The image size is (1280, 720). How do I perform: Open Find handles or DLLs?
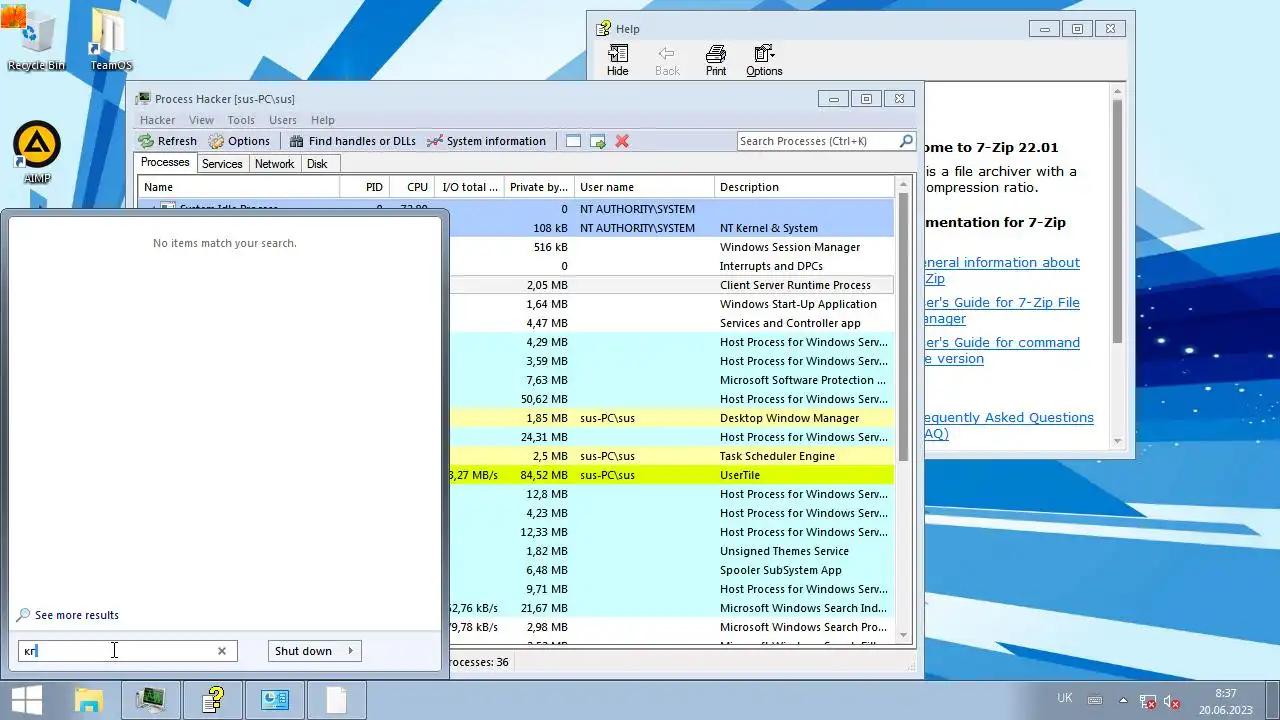352,141
